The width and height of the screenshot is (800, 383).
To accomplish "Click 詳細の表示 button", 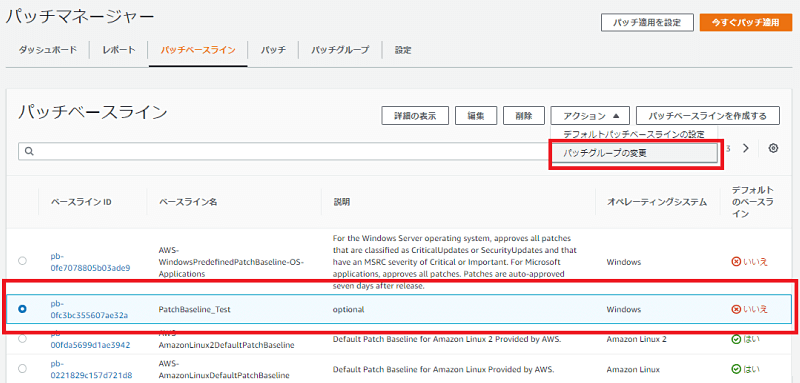I will pyautogui.click(x=415, y=116).
